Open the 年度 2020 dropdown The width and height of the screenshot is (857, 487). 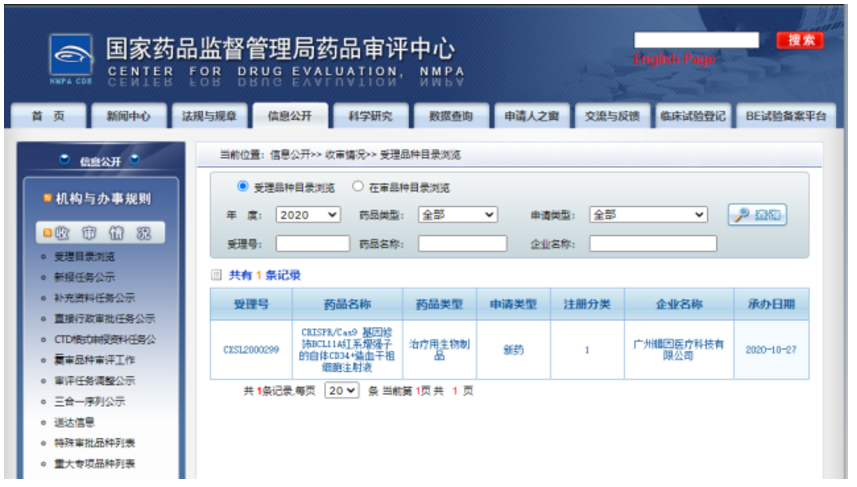tap(308, 215)
